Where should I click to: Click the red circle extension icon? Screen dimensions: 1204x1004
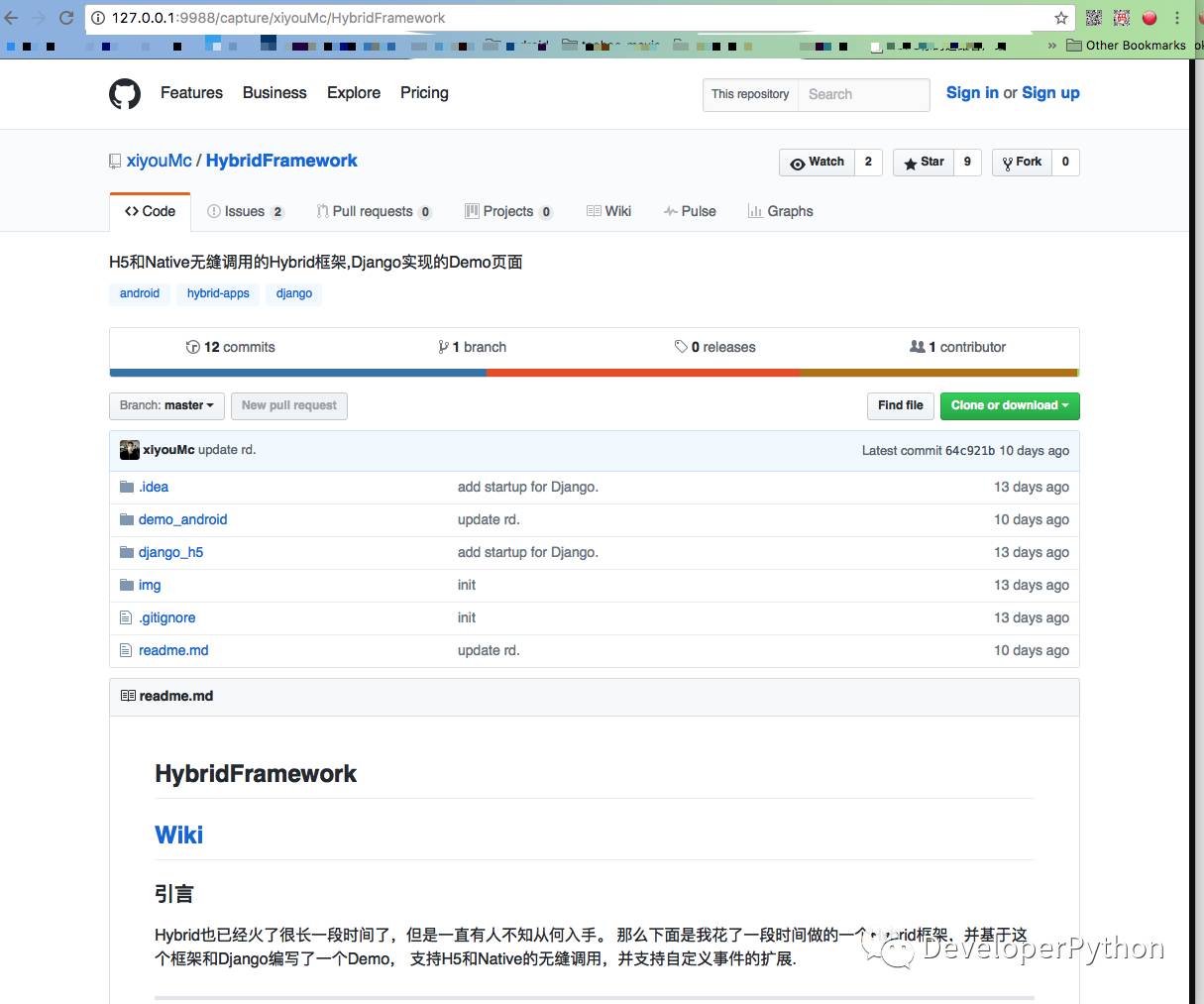pyautogui.click(x=1149, y=18)
